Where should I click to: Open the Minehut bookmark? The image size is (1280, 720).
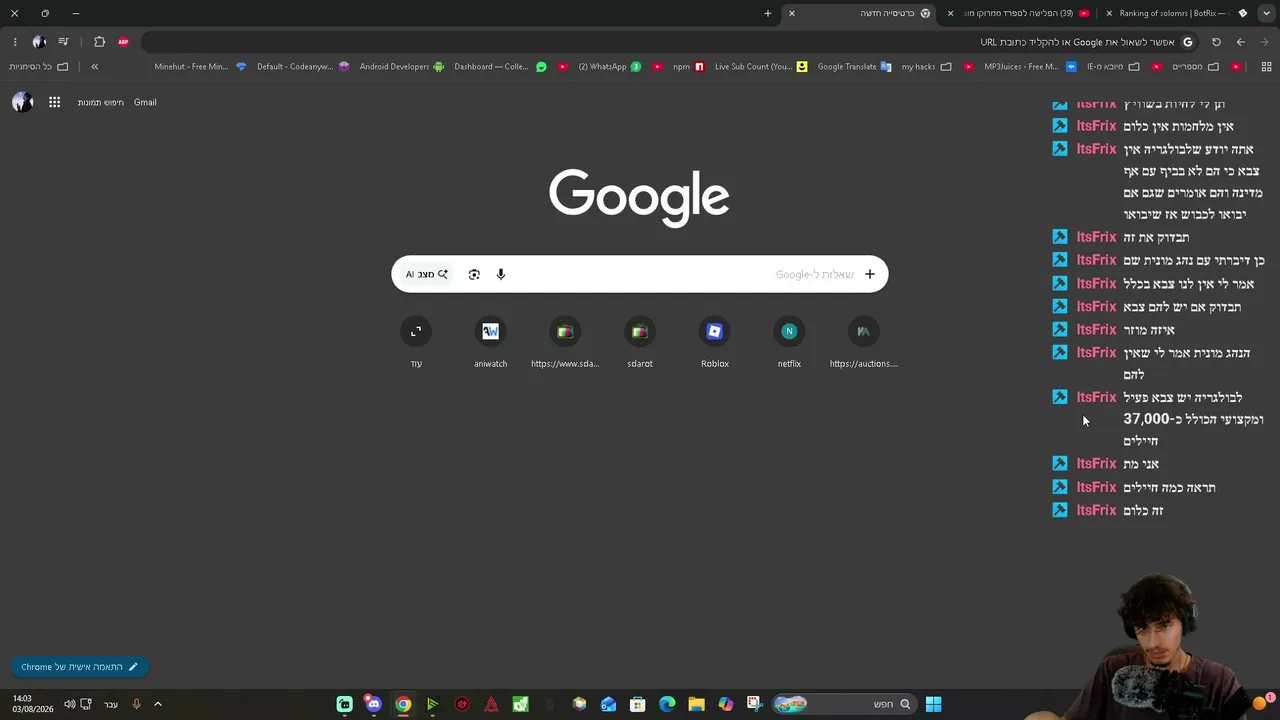pyautogui.click(x=200, y=67)
